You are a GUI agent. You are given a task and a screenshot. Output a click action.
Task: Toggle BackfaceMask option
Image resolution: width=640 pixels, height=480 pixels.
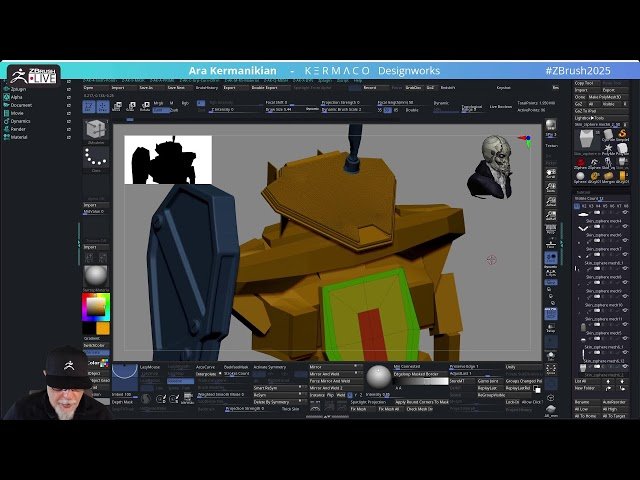236,367
